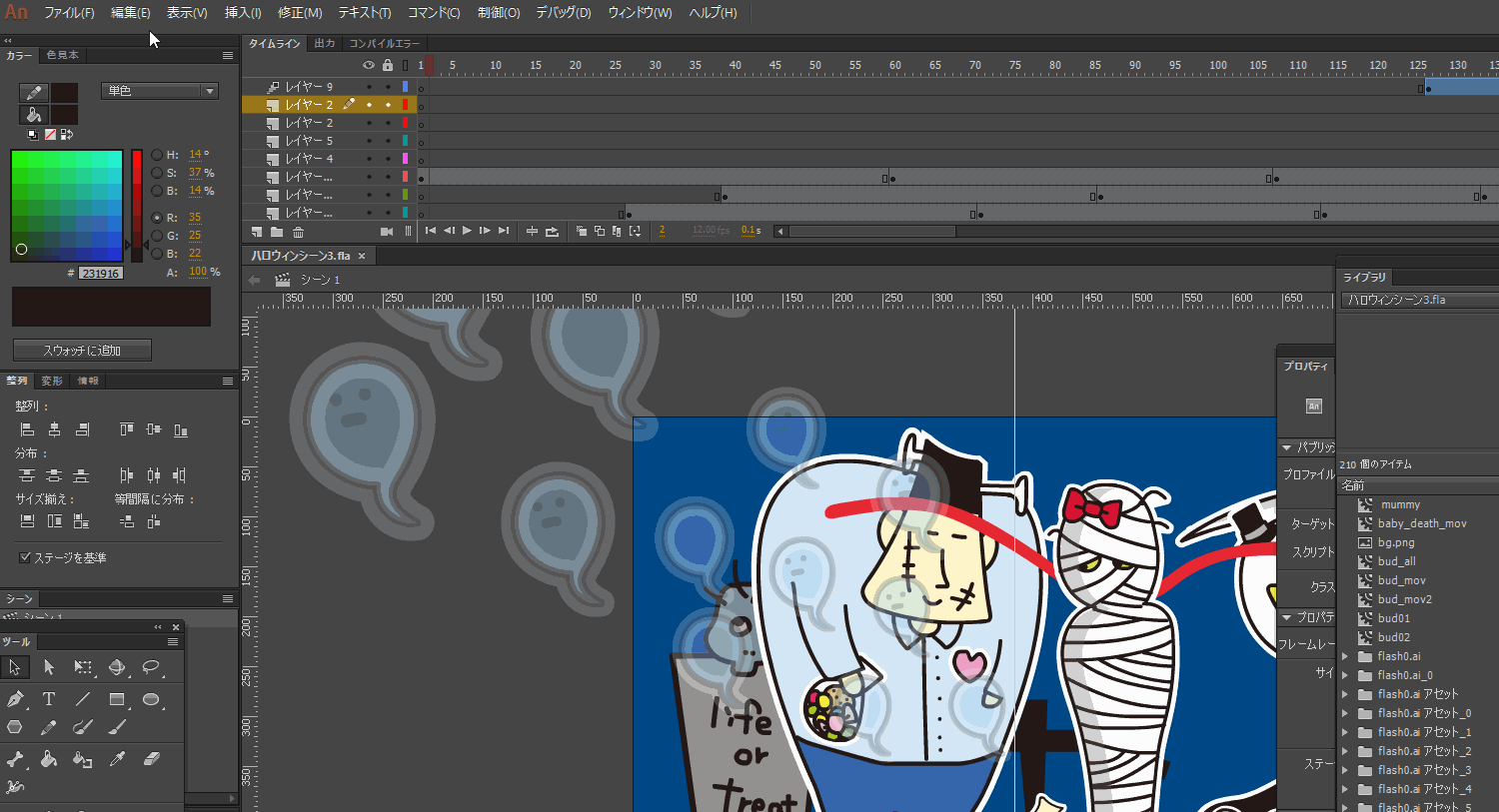Select the Bone tool

point(15,759)
